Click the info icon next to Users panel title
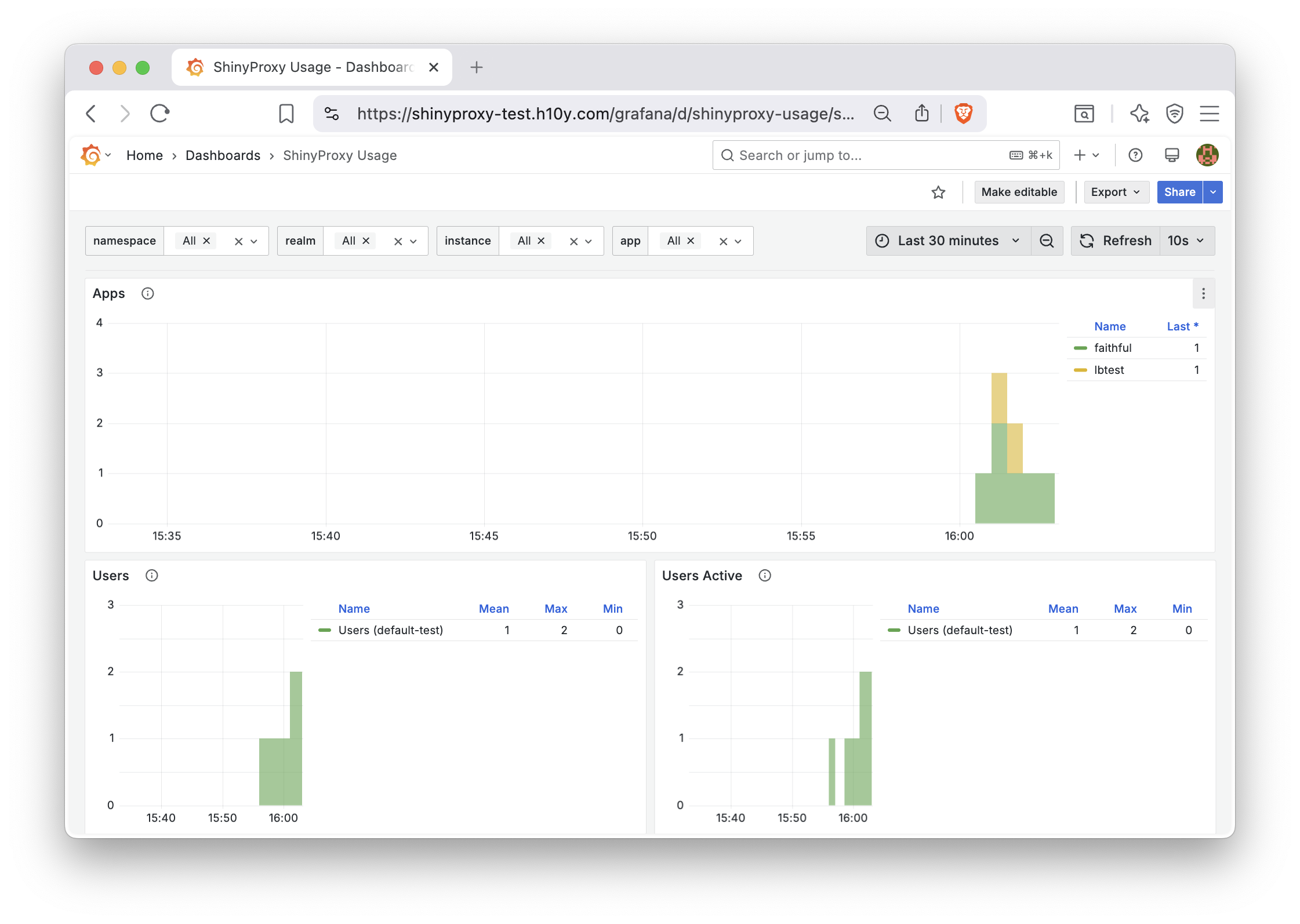Screen dimensions: 1300x924 (152, 575)
